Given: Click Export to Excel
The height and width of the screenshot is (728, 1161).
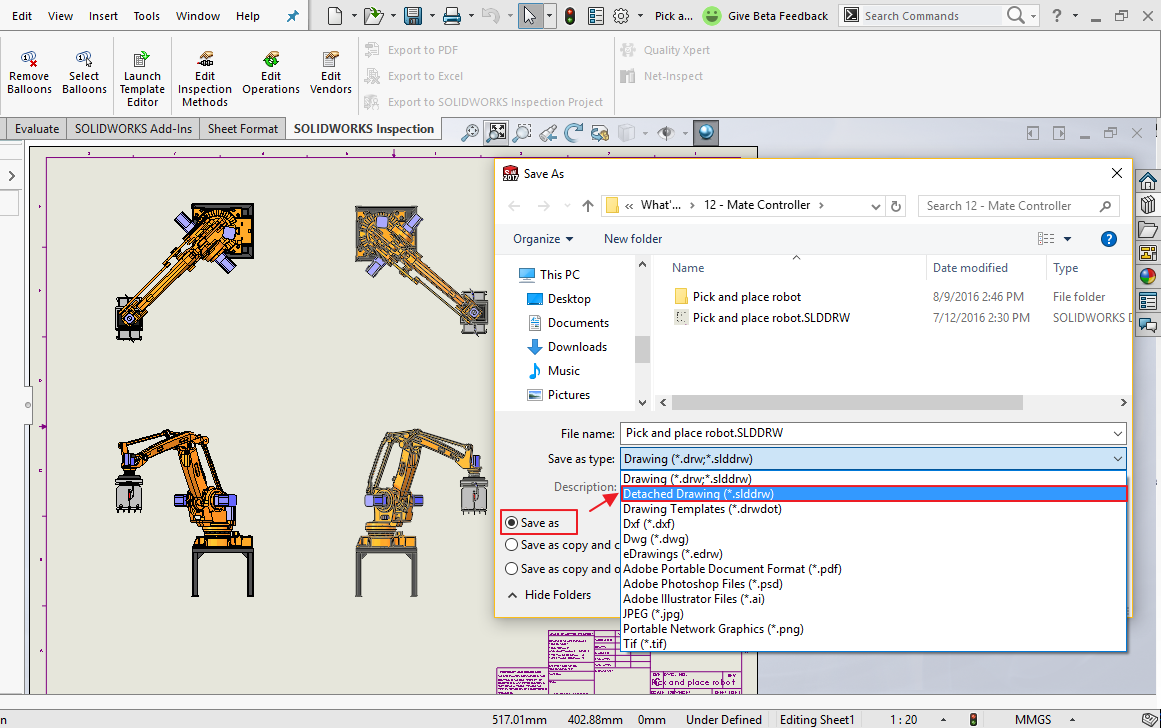Looking at the screenshot, I should (x=414, y=76).
